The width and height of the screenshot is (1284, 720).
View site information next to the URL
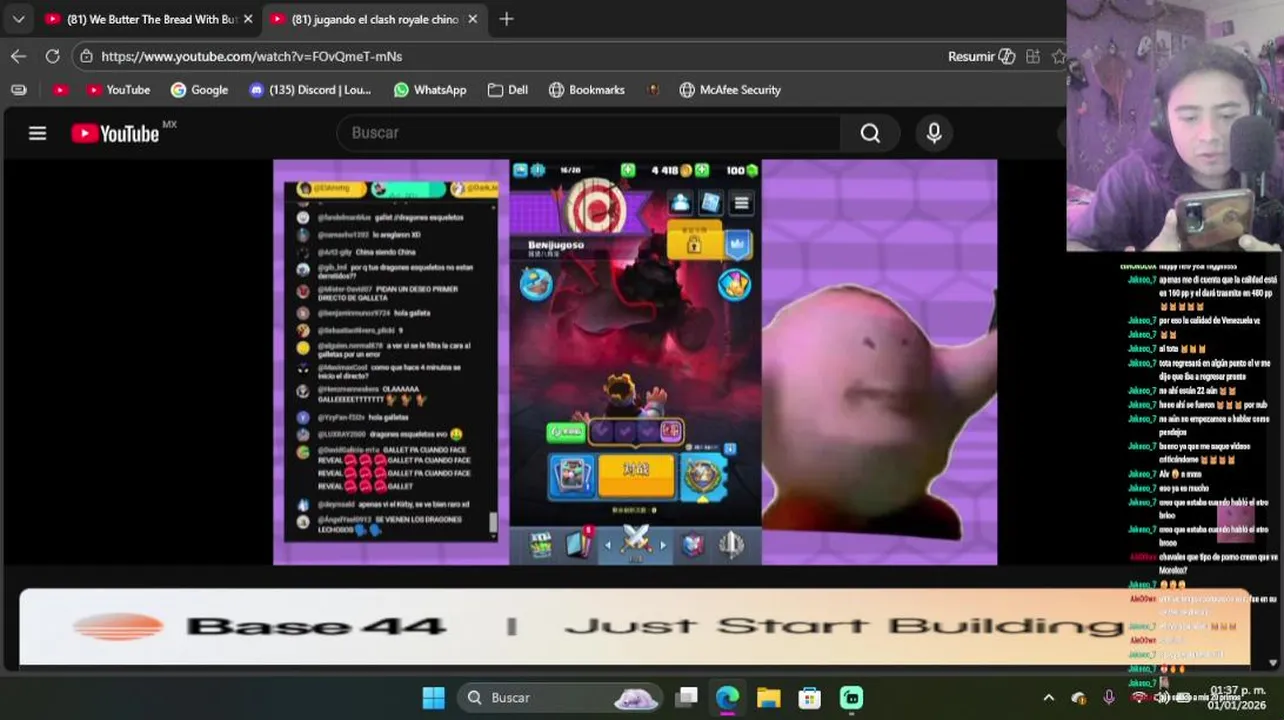pyautogui.click(x=86, y=56)
